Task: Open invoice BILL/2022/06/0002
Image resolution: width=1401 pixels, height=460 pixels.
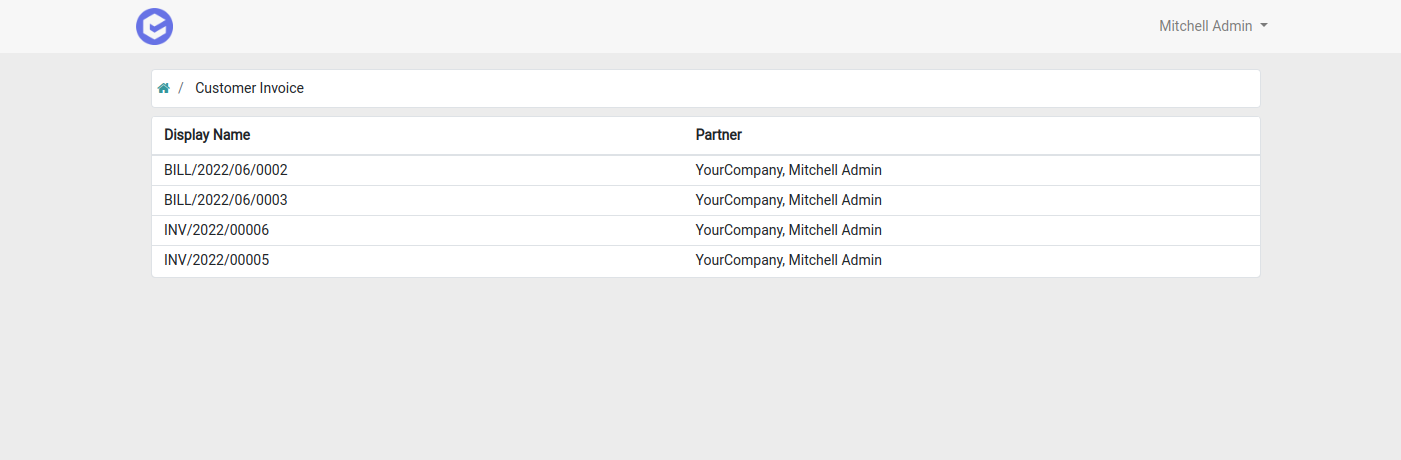Action: click(x=226, y=170)
